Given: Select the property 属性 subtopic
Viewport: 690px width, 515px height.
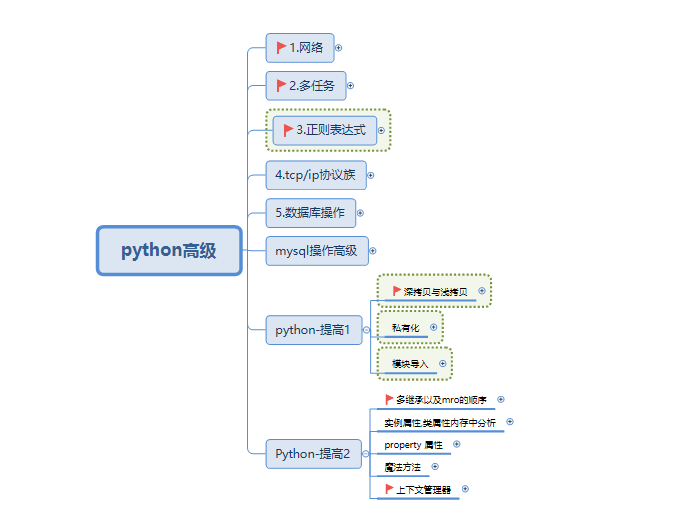Looking at the screenshot, I should (413, 445).
